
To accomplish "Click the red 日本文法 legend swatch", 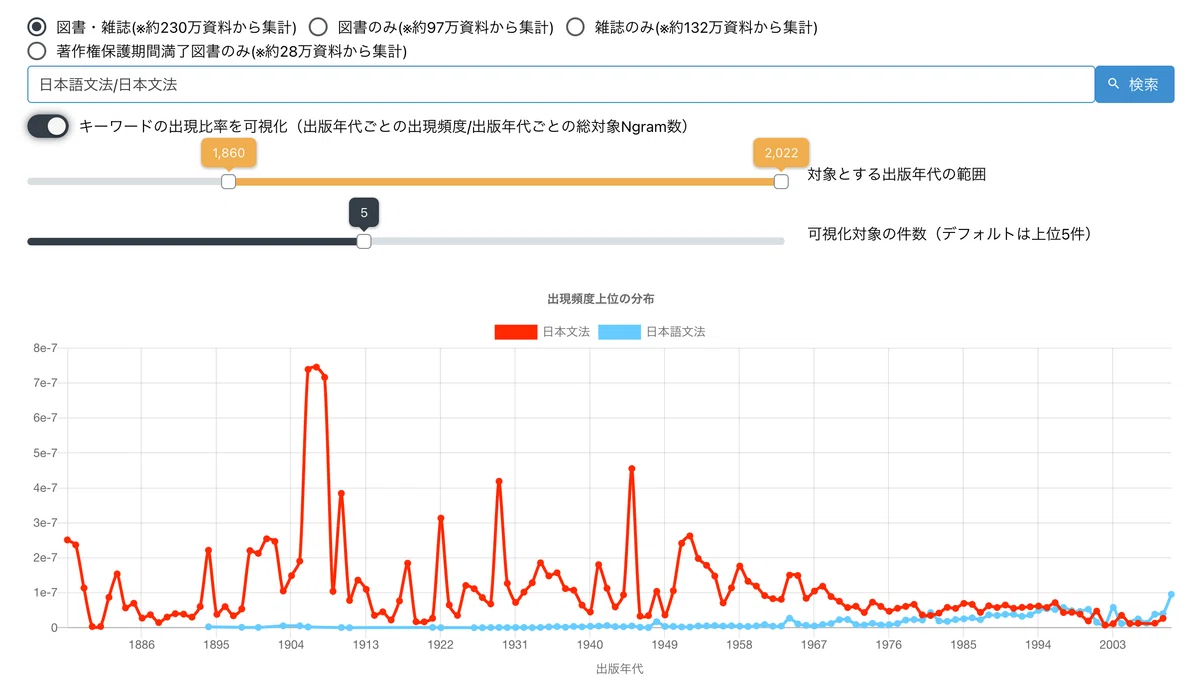I will point(516,332).
